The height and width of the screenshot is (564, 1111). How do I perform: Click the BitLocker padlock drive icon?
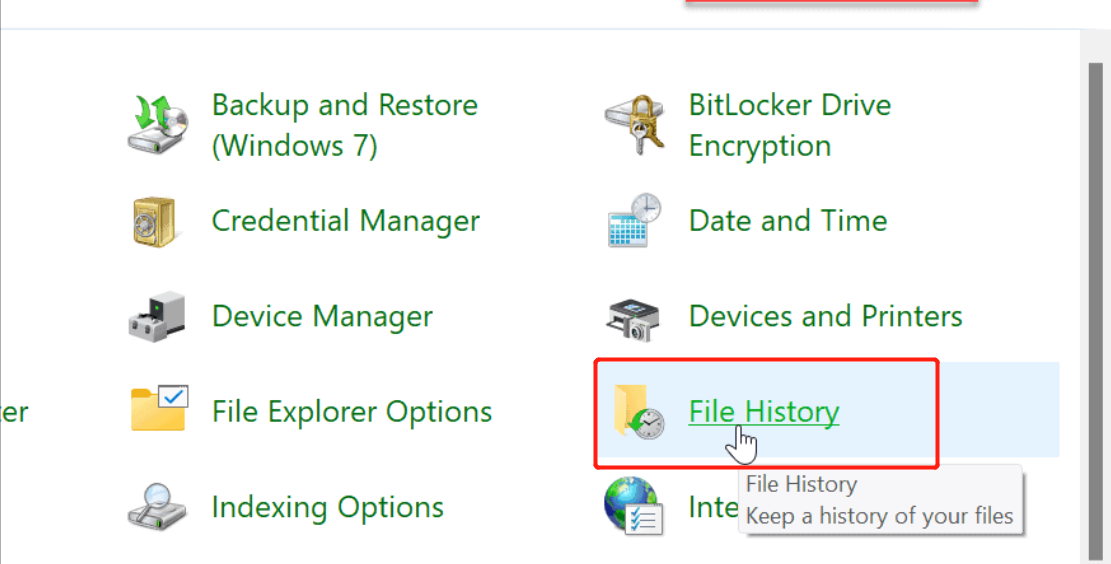[634, 125]
